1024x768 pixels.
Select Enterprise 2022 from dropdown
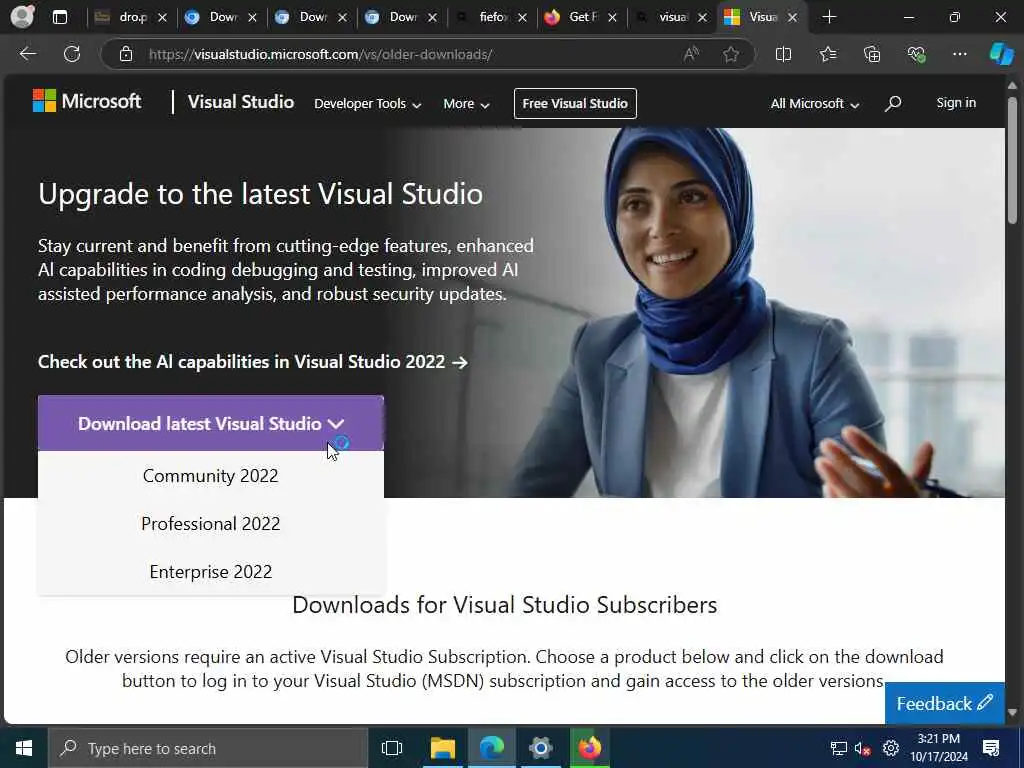pos(210,571)
